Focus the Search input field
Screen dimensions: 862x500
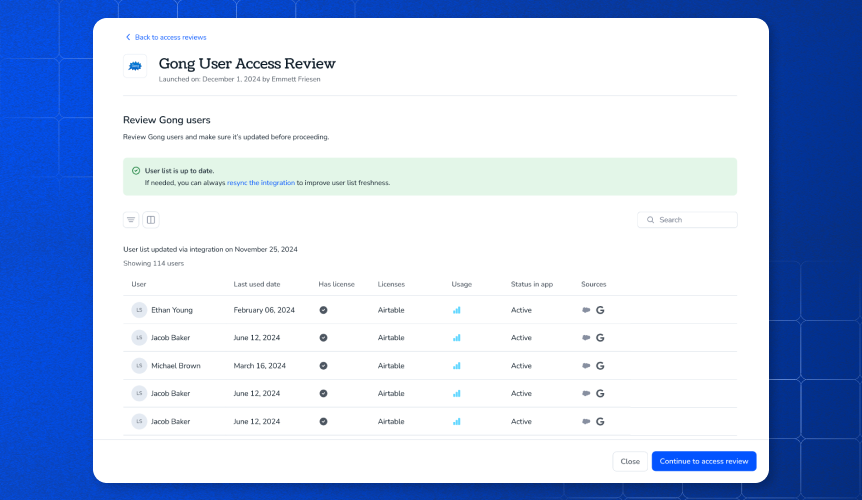click(687, 220)
